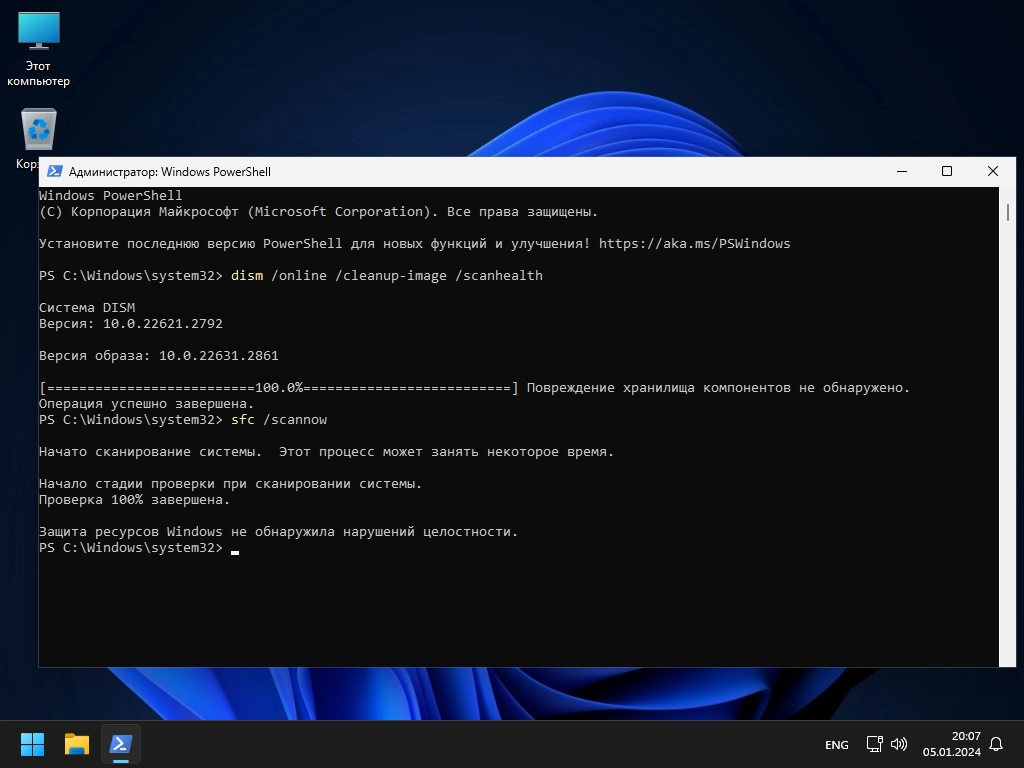Screen dimensions: 1024x768
Task: Open the Windows Start menu
Action: 32,744
